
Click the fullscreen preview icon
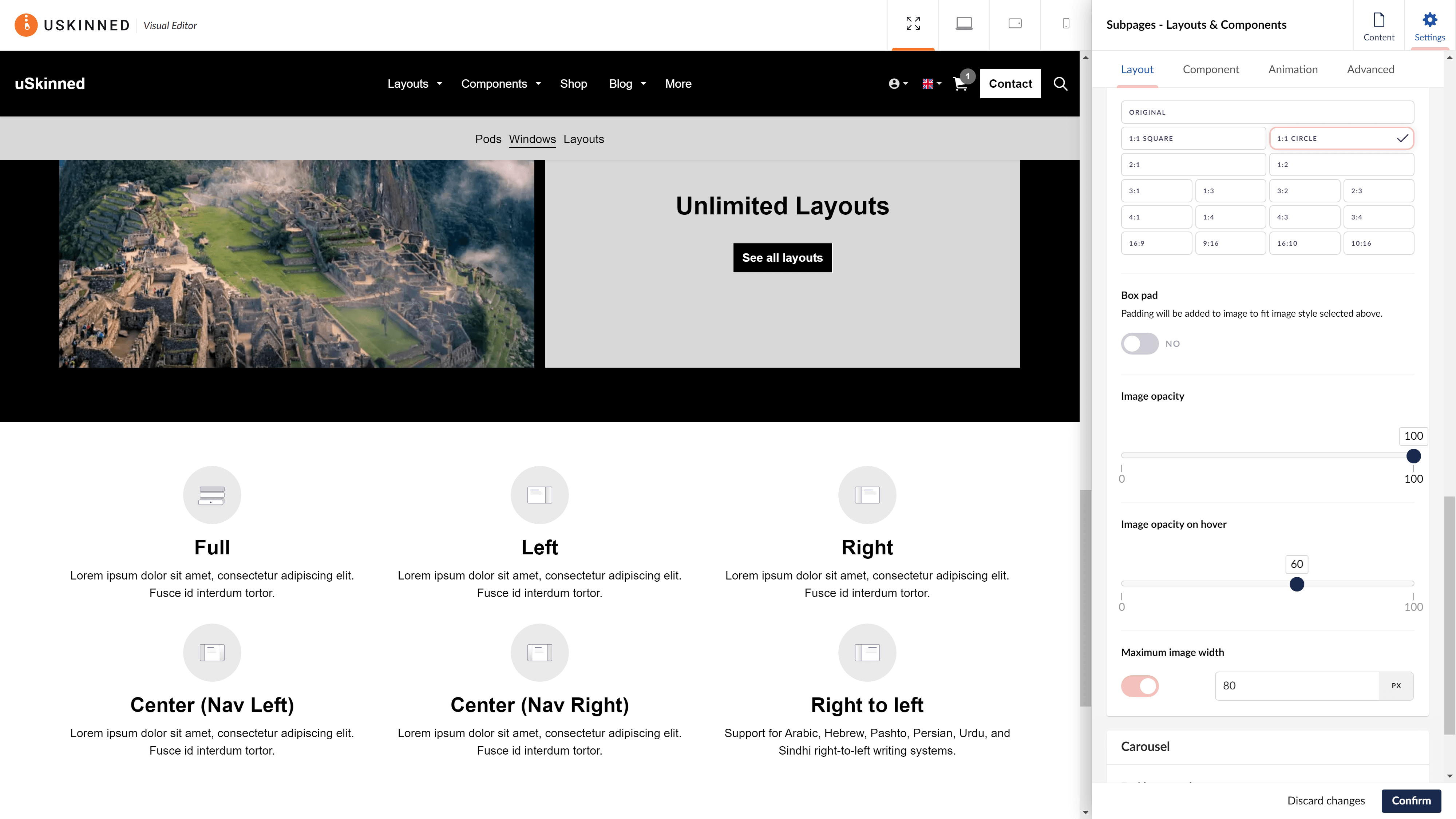(x=913, y=23)
